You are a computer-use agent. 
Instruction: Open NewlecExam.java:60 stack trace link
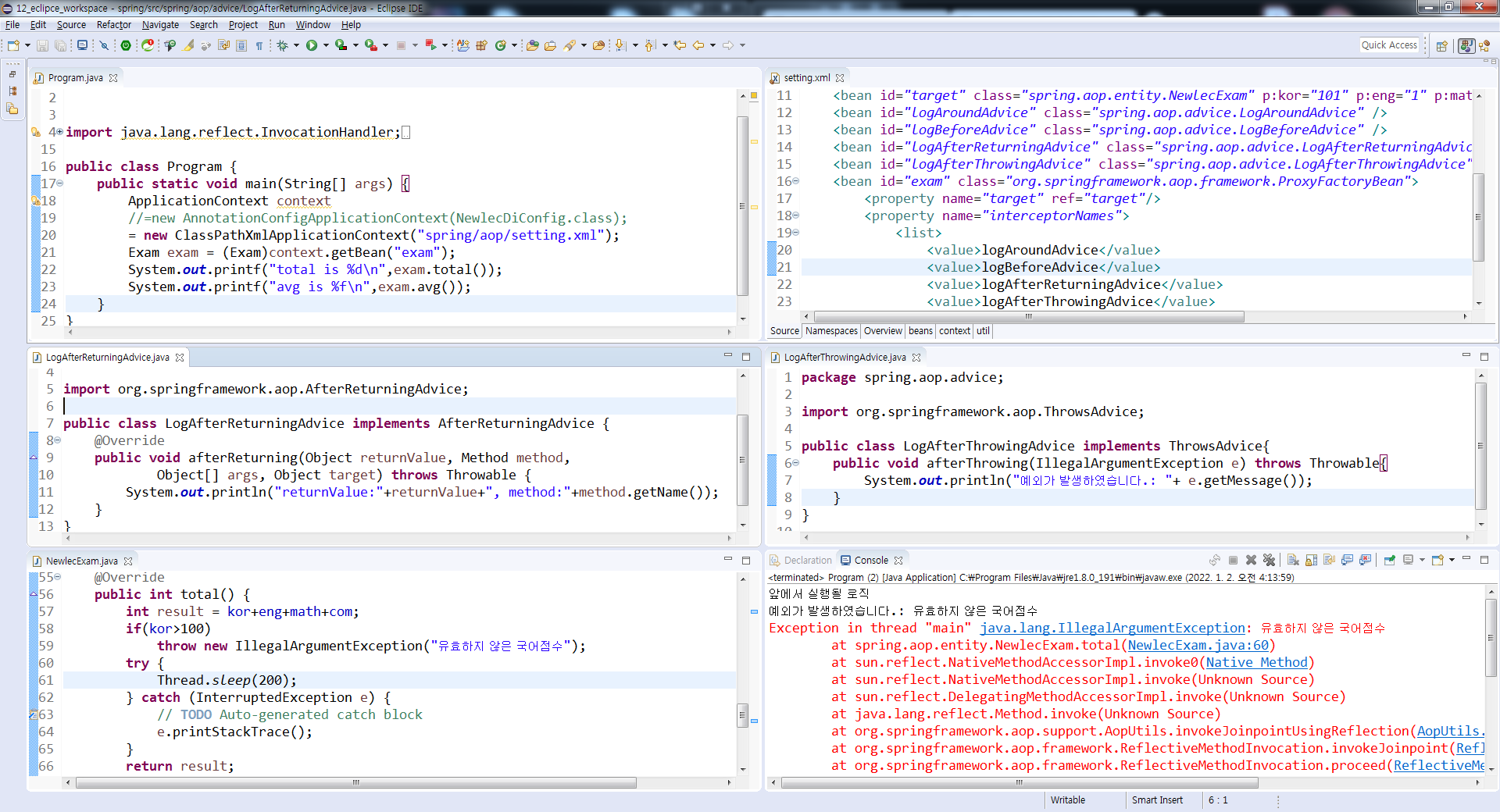pyautogui.click(x=1198, y=645)
